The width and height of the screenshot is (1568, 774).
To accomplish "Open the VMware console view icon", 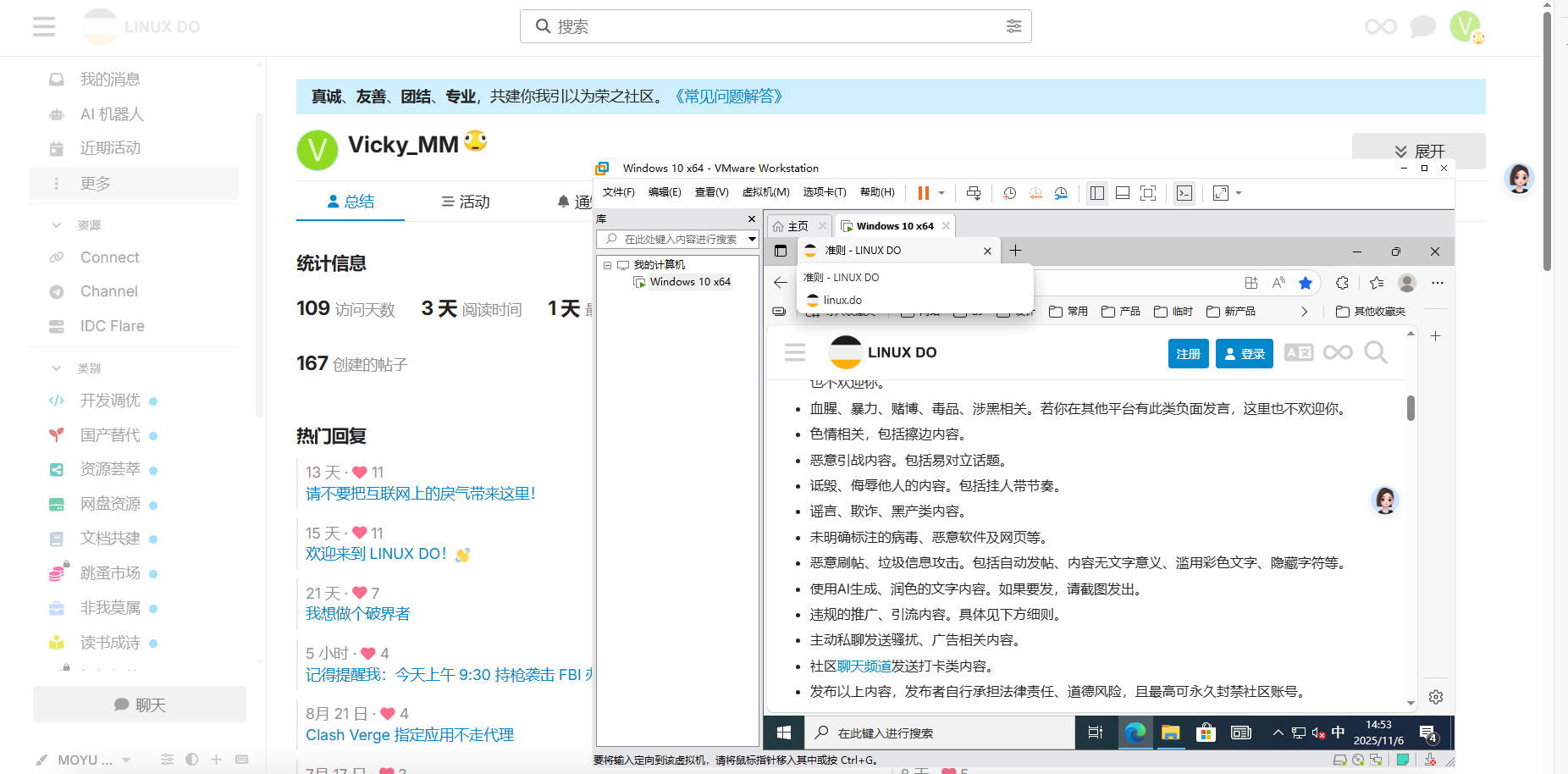I will pos(1184,193).
